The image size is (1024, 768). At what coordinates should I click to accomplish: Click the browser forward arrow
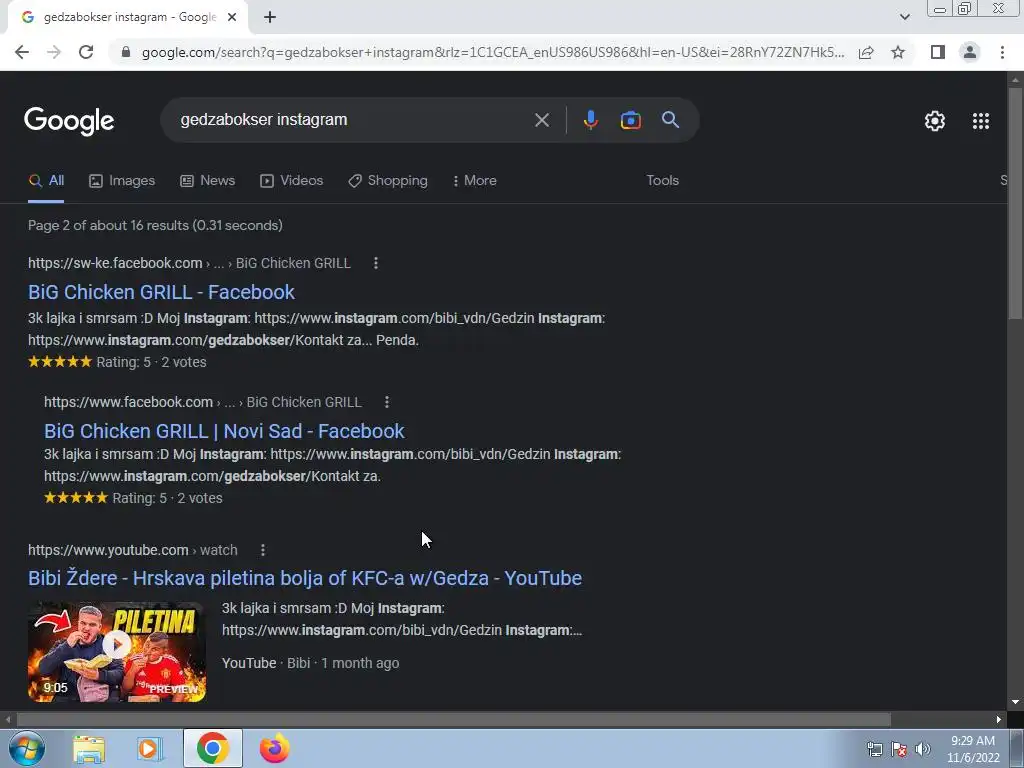point(54,52)
